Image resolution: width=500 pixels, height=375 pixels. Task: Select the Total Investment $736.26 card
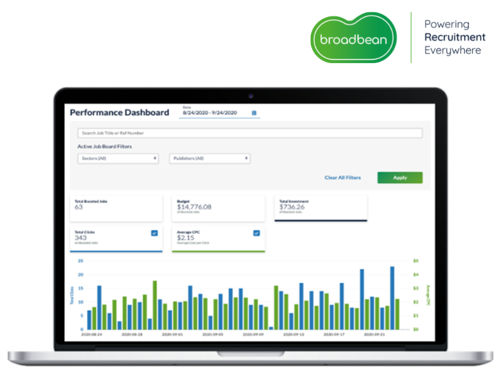coord(321,209)
